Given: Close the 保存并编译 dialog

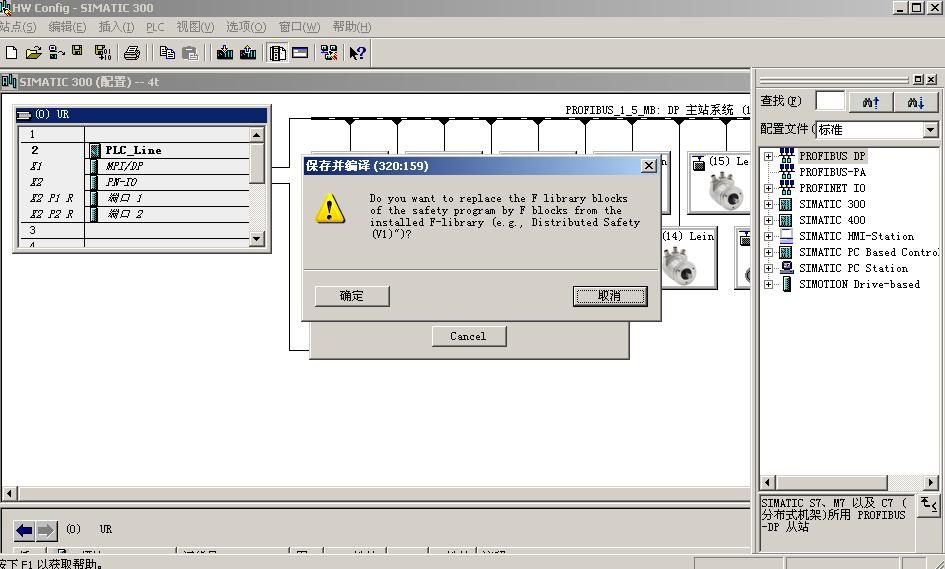Looking at the screenshot, I should click(x=648, y=166).
